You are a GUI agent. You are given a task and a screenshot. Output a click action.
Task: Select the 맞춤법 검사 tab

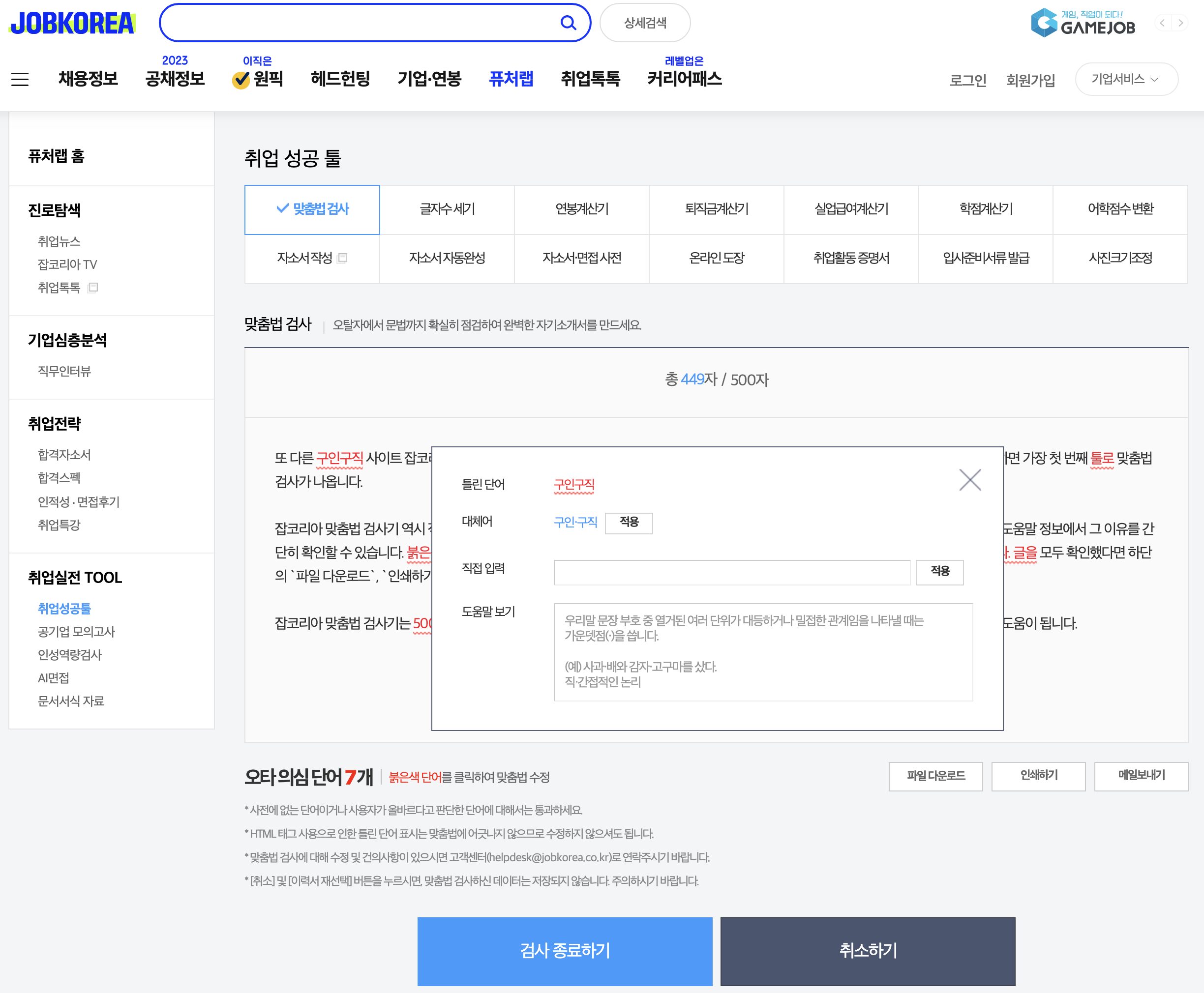[x=312, y=209]
